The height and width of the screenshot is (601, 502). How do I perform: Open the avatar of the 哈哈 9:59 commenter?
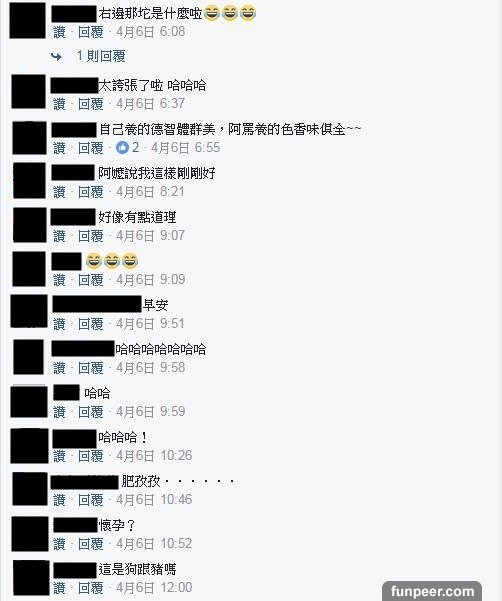(29, 401)
